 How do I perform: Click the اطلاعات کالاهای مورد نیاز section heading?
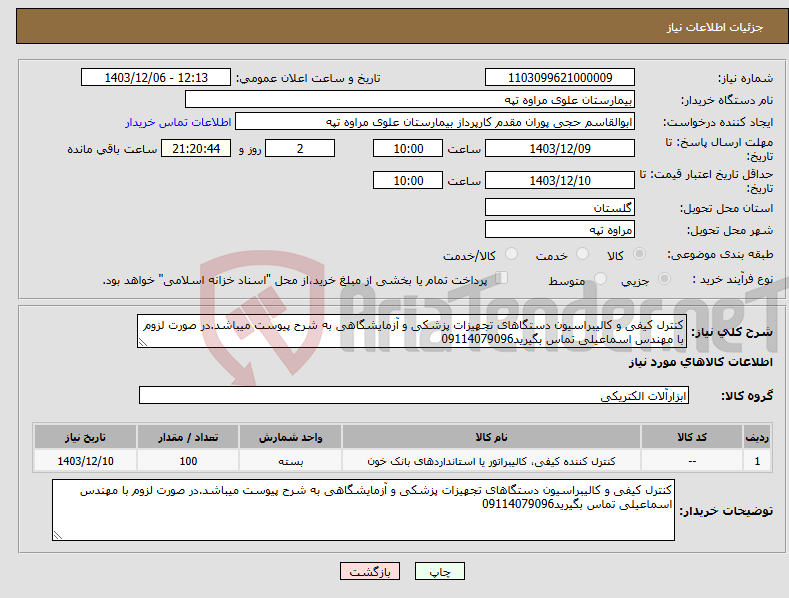tap(700, 362)
